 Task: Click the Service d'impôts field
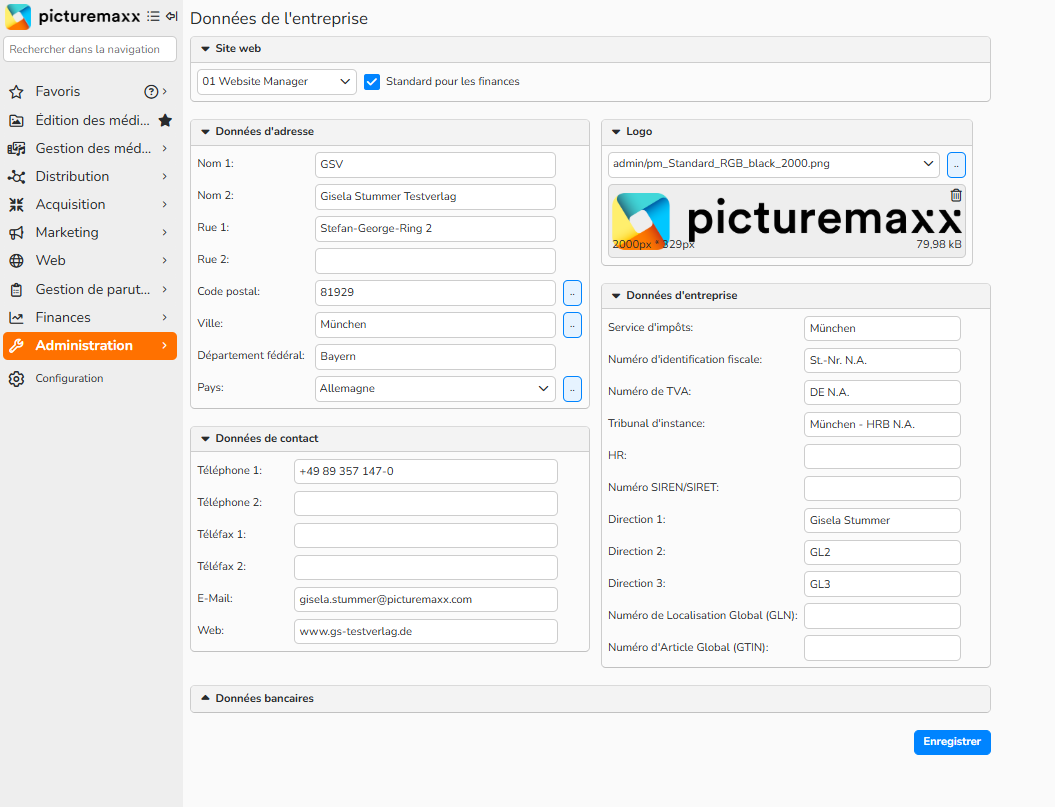(882, 328)
